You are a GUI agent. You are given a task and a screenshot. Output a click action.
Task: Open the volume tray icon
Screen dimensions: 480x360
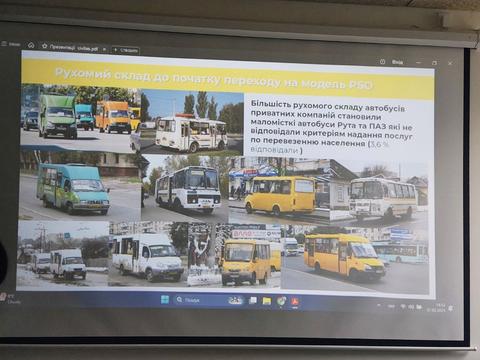[412, 307]
